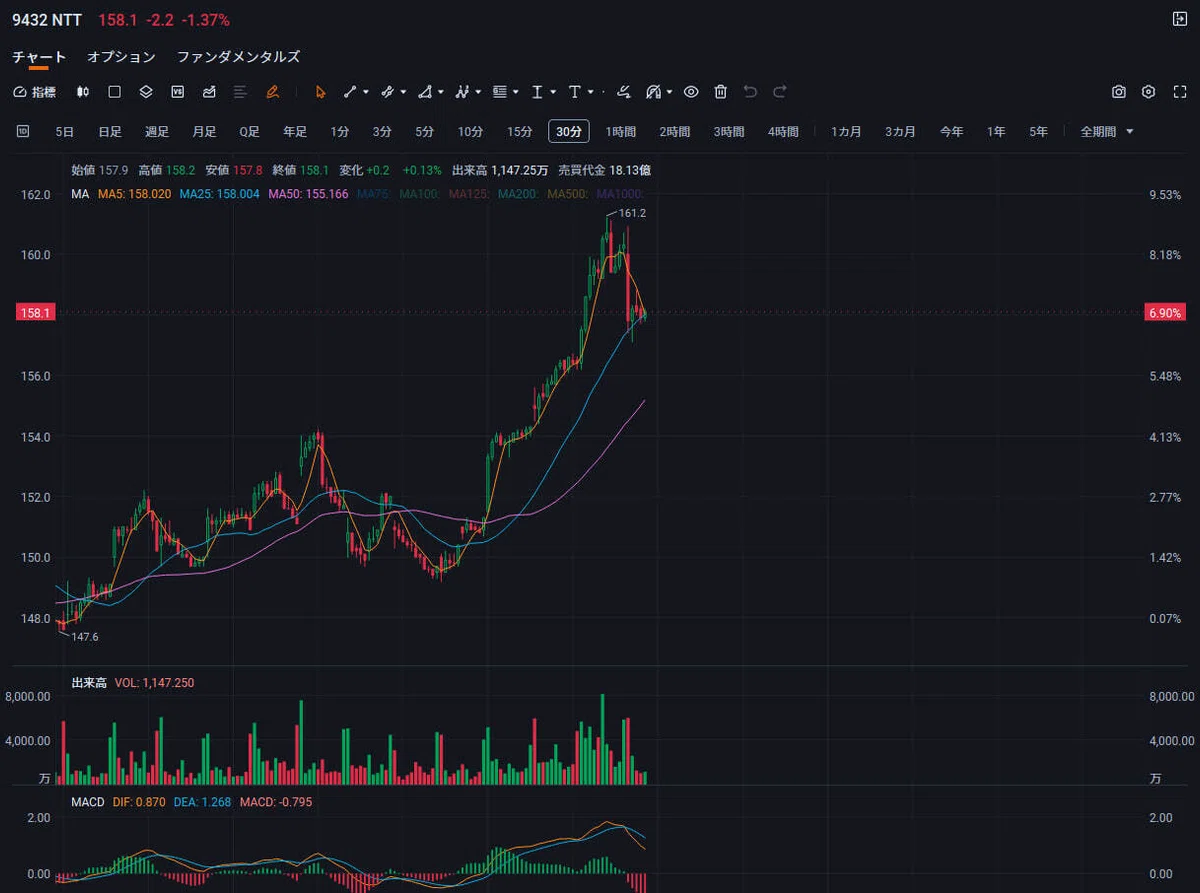Viewport: 1200px width, 893px height.
Task: Click the VS compare symbol icon
Action: [178, 92]
